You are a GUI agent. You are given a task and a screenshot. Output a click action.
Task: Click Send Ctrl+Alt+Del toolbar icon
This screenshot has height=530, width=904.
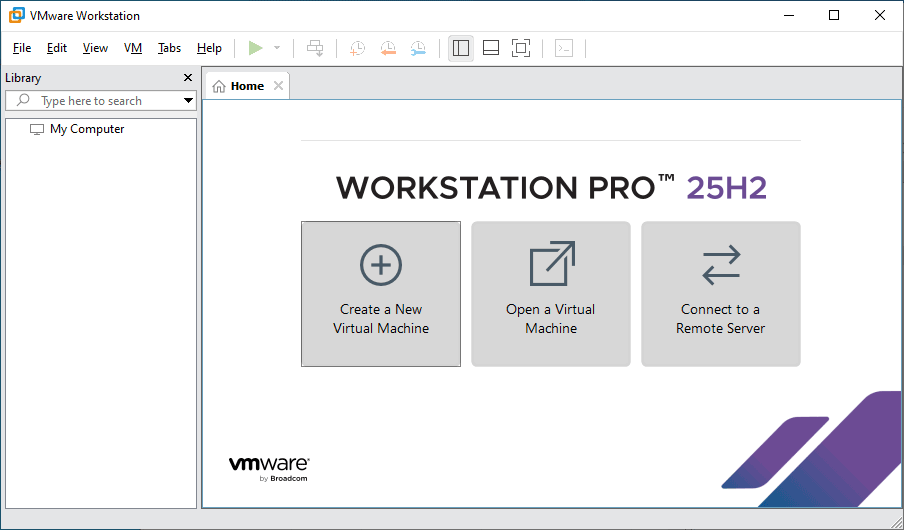pyautogui.click(x=315, y=48)
